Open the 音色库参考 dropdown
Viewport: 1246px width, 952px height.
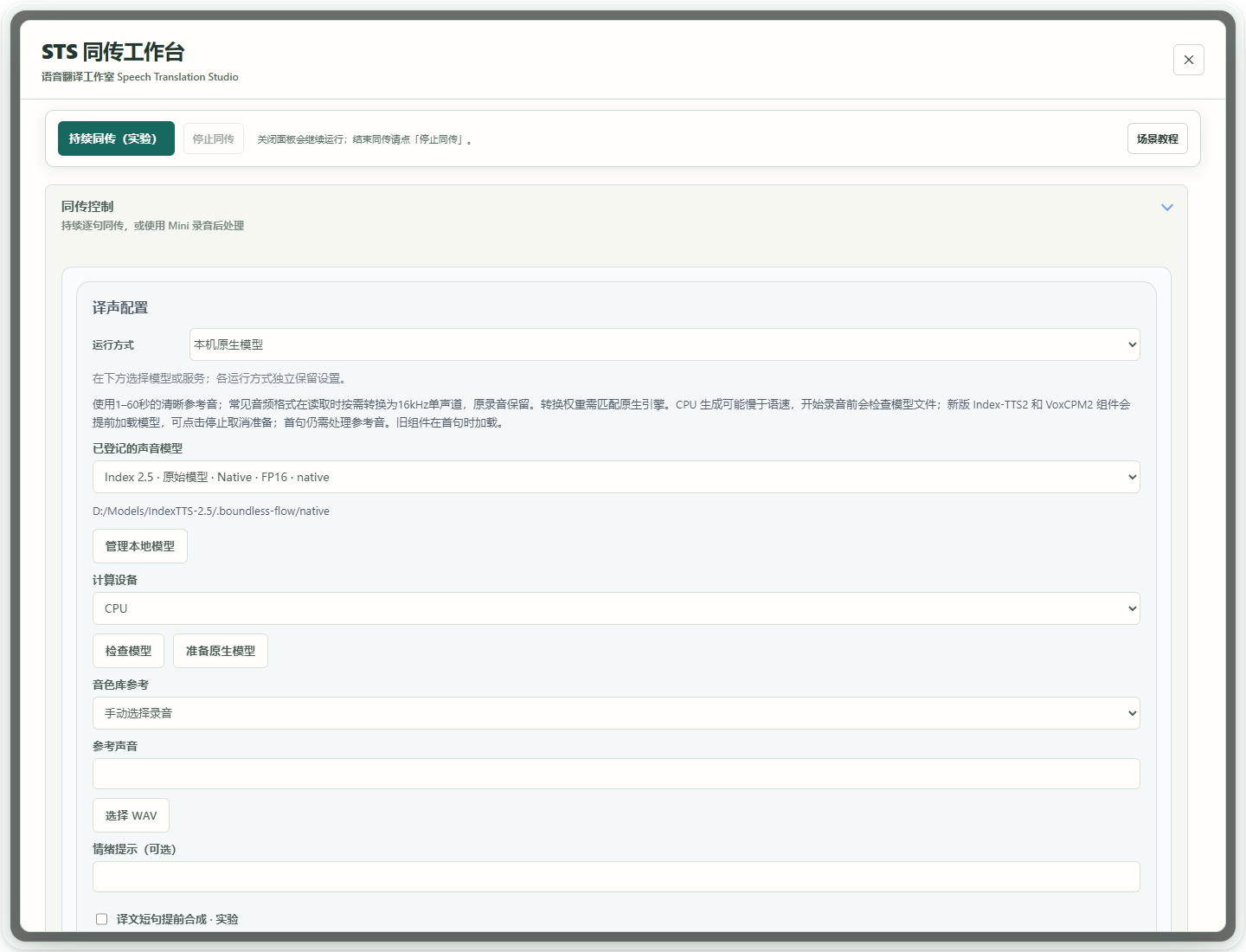coord(616,713)
